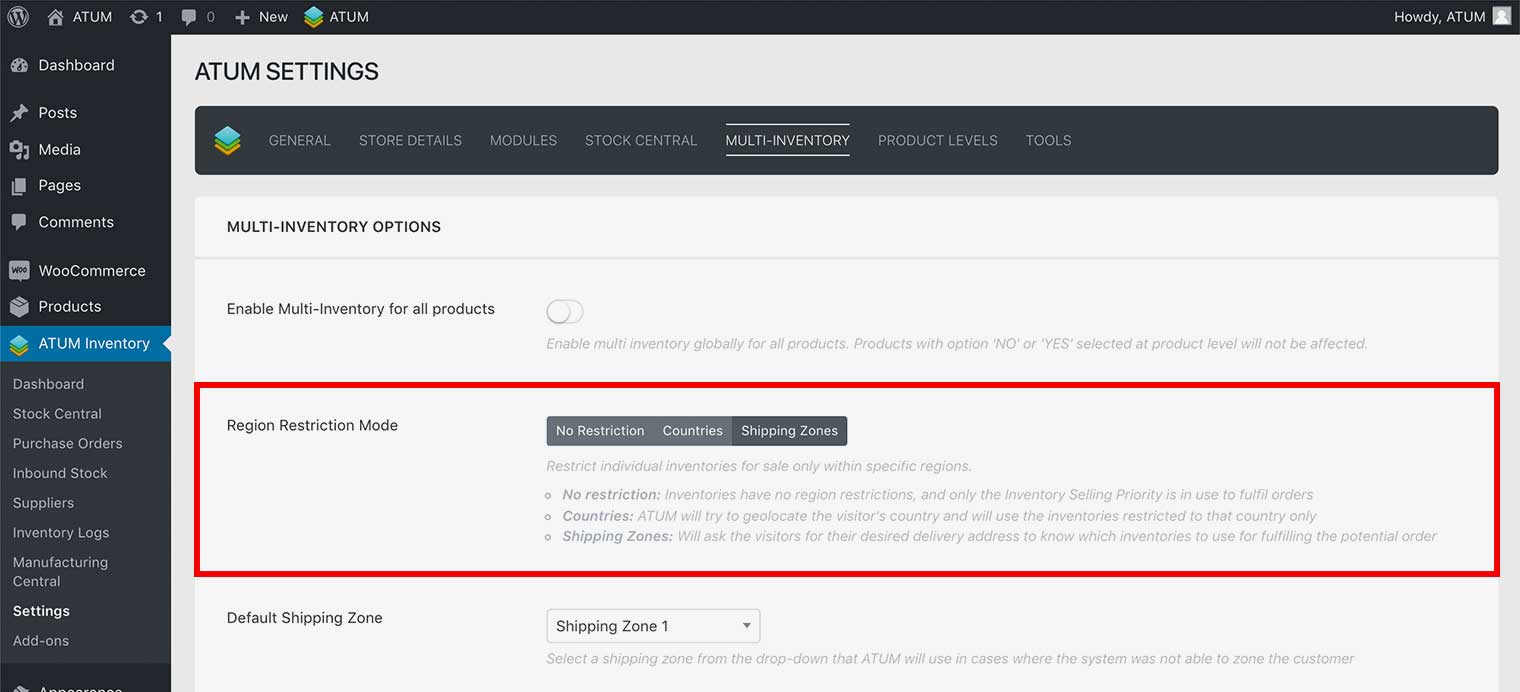Click the Media icon in sidebar
Screen dimensions: 1520x692
[x=19, y=150]
